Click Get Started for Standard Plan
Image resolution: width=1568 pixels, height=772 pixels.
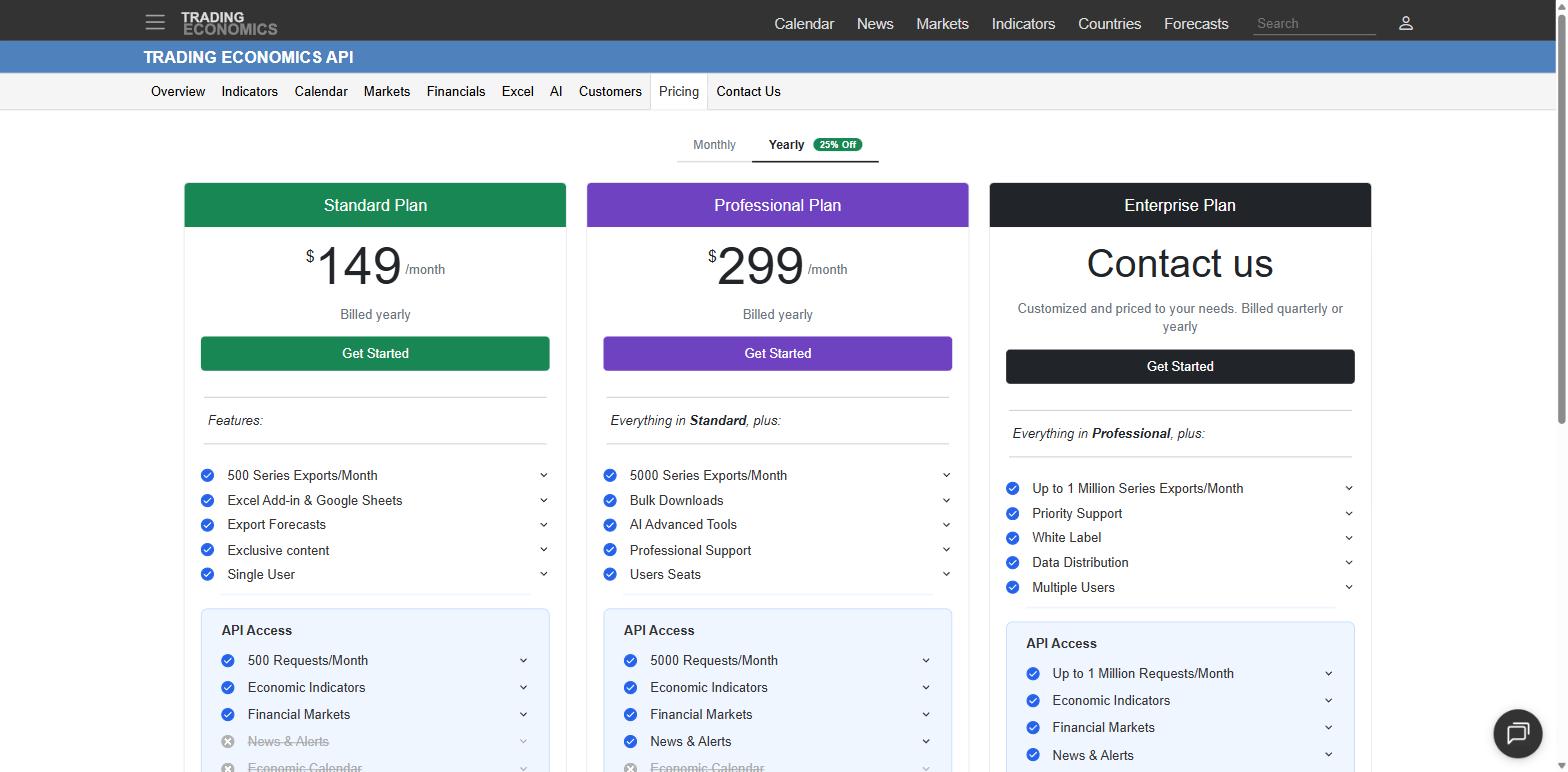(375, 353)
